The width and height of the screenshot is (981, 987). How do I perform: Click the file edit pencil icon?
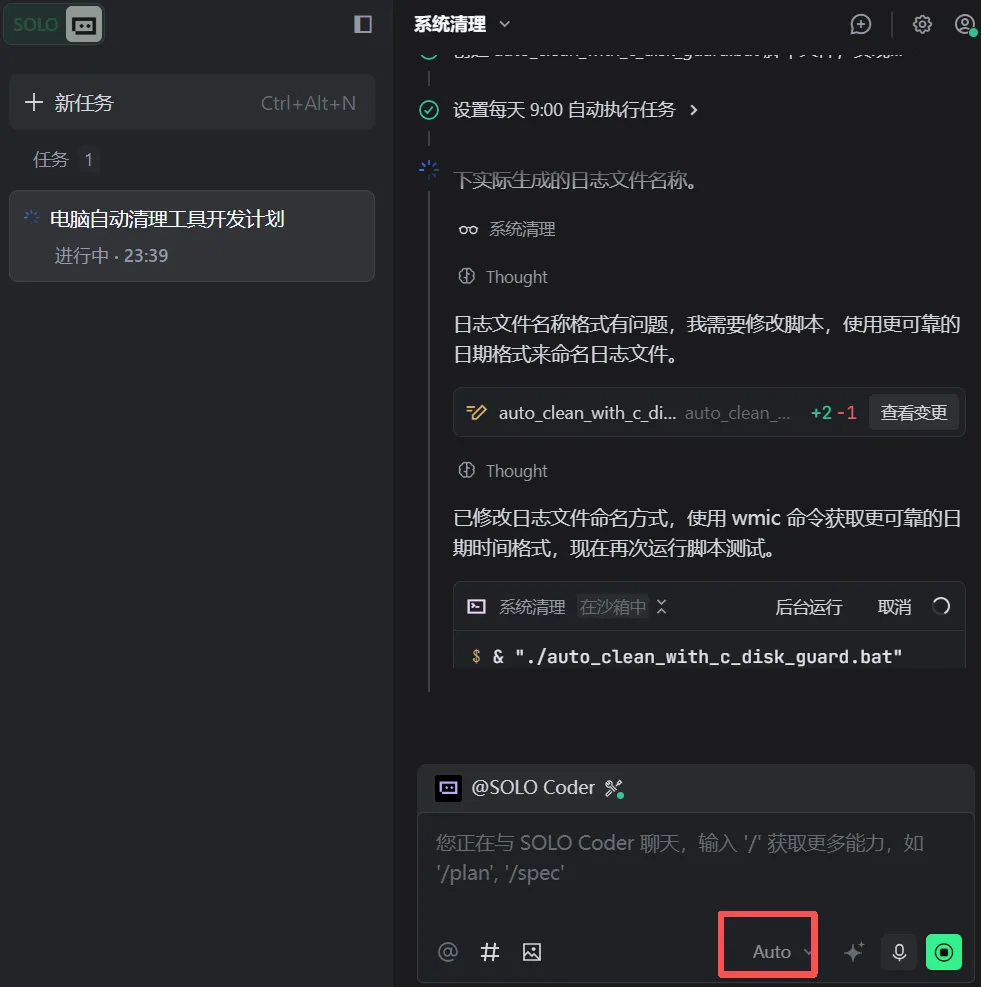coord(476,413)
